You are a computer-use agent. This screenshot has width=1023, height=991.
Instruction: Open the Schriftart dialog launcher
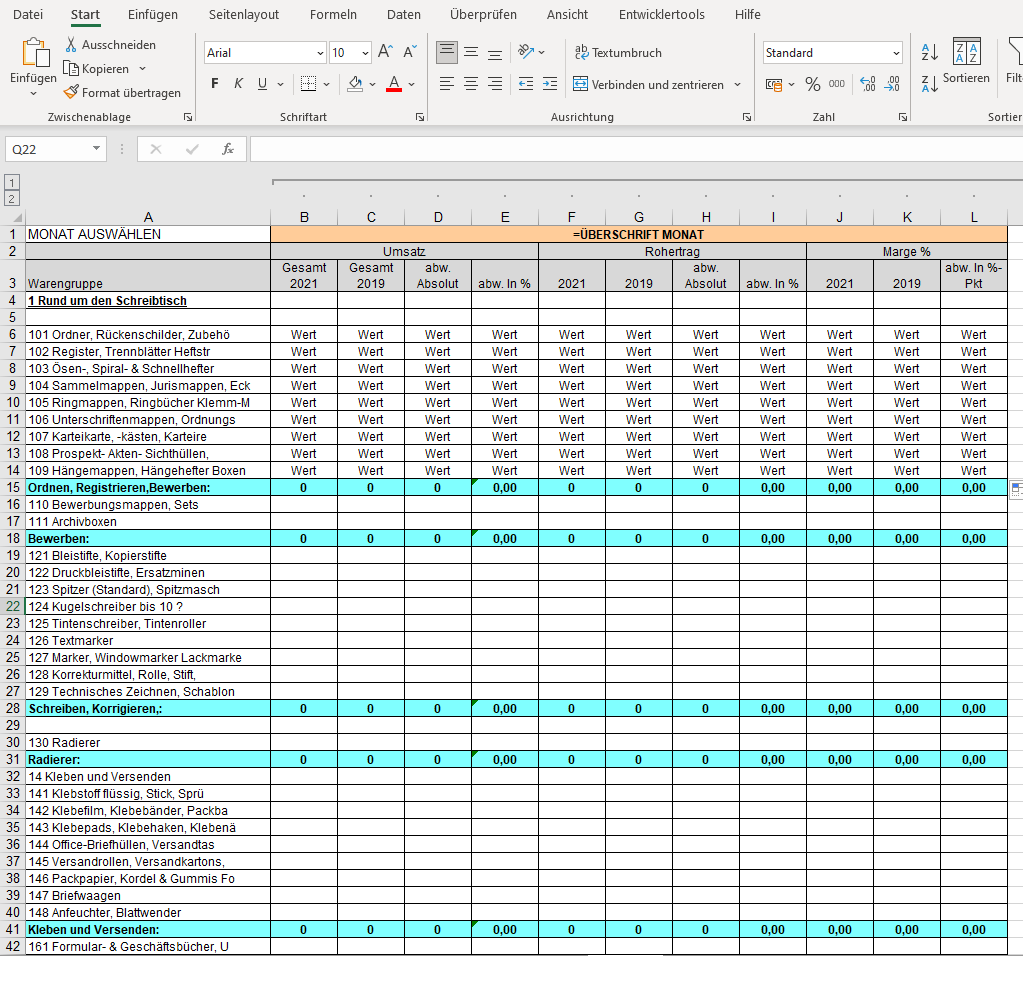(x=420, y=117)
